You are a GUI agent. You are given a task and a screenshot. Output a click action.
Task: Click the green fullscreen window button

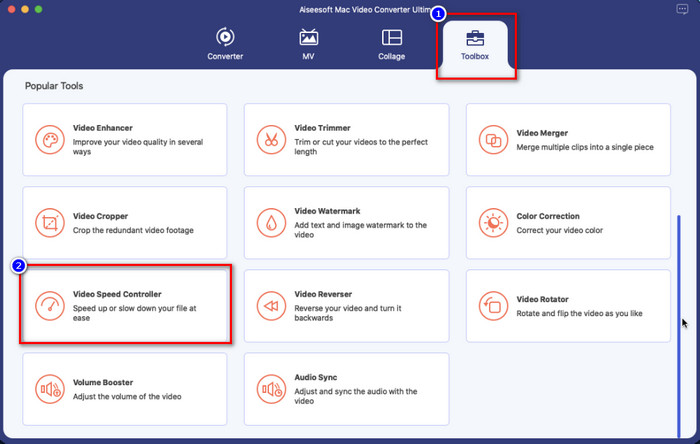pos(39,9)
